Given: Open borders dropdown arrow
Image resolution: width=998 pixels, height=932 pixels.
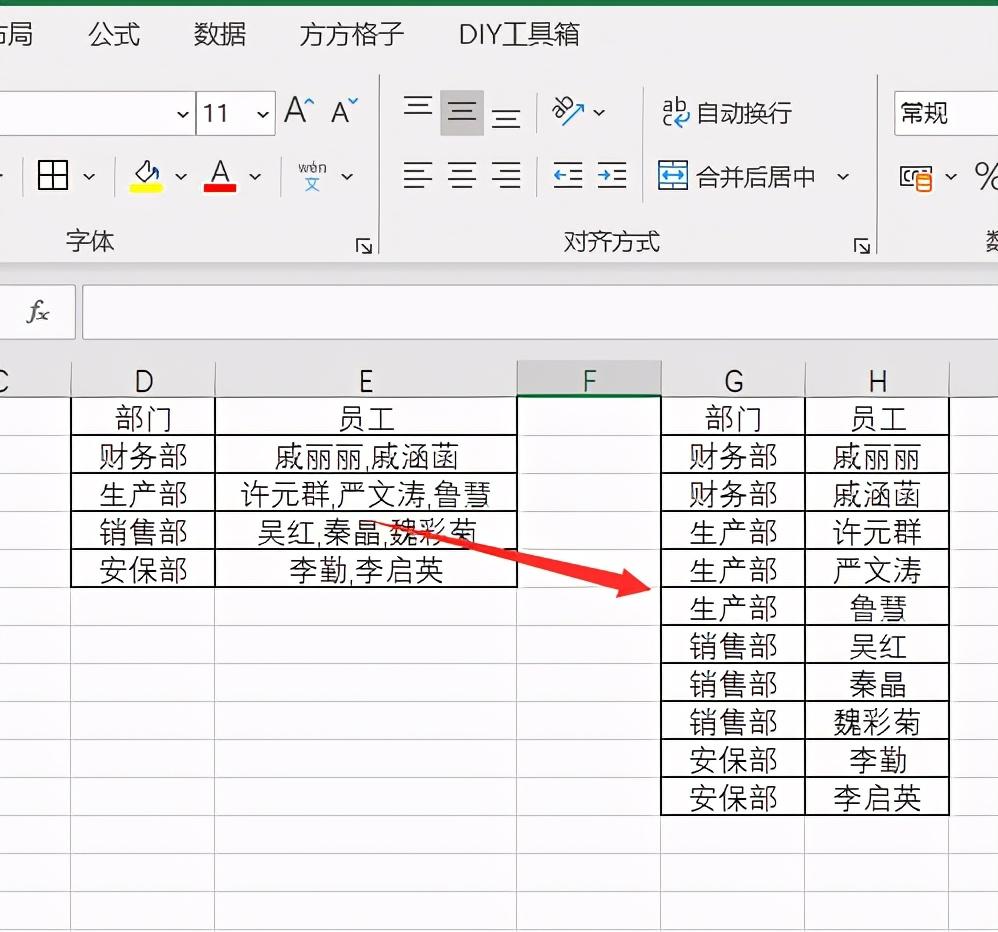Looking at the screenshot, I should click(89, 176).
